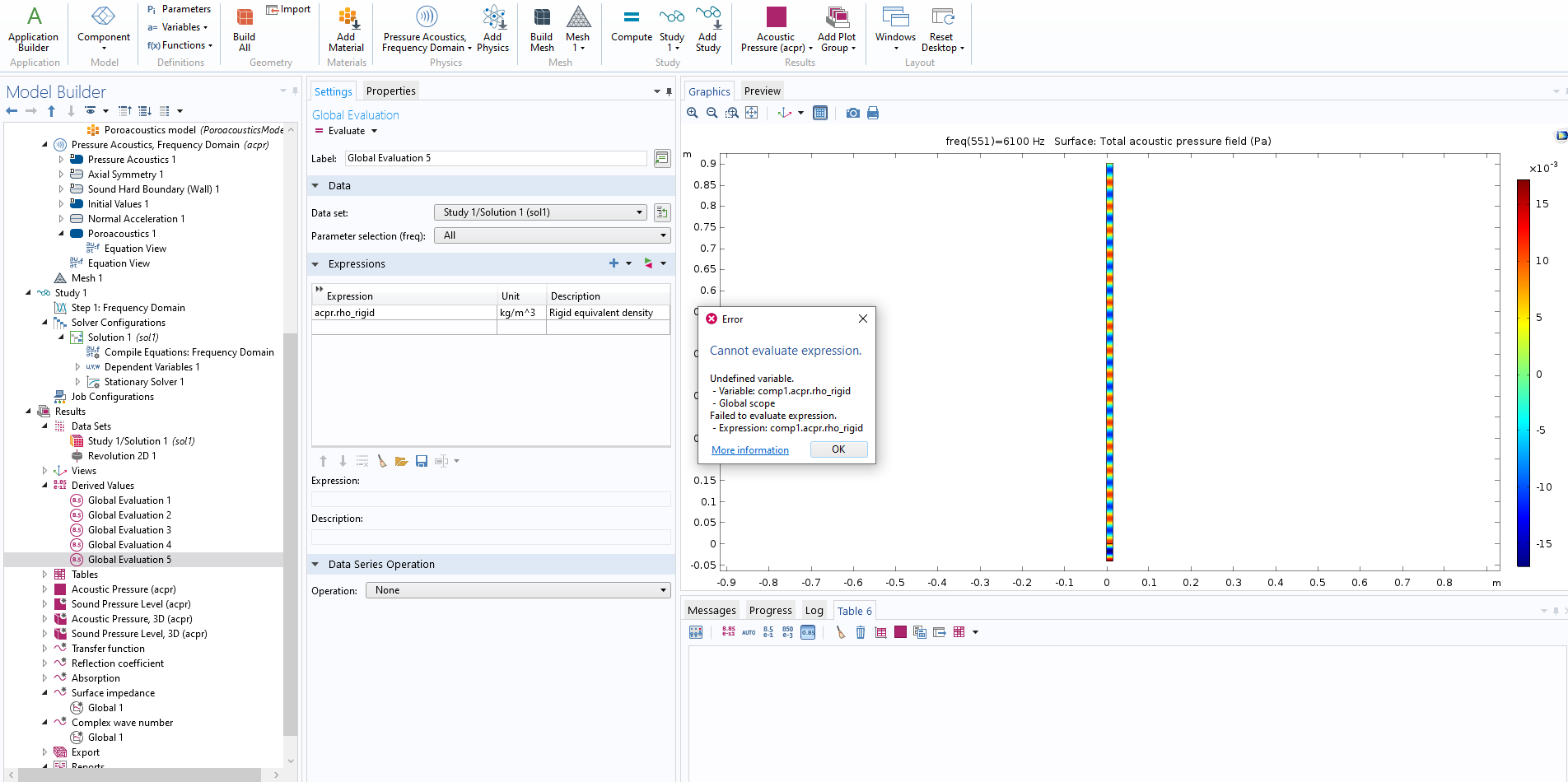Click the Label text field

pos(496,158)
